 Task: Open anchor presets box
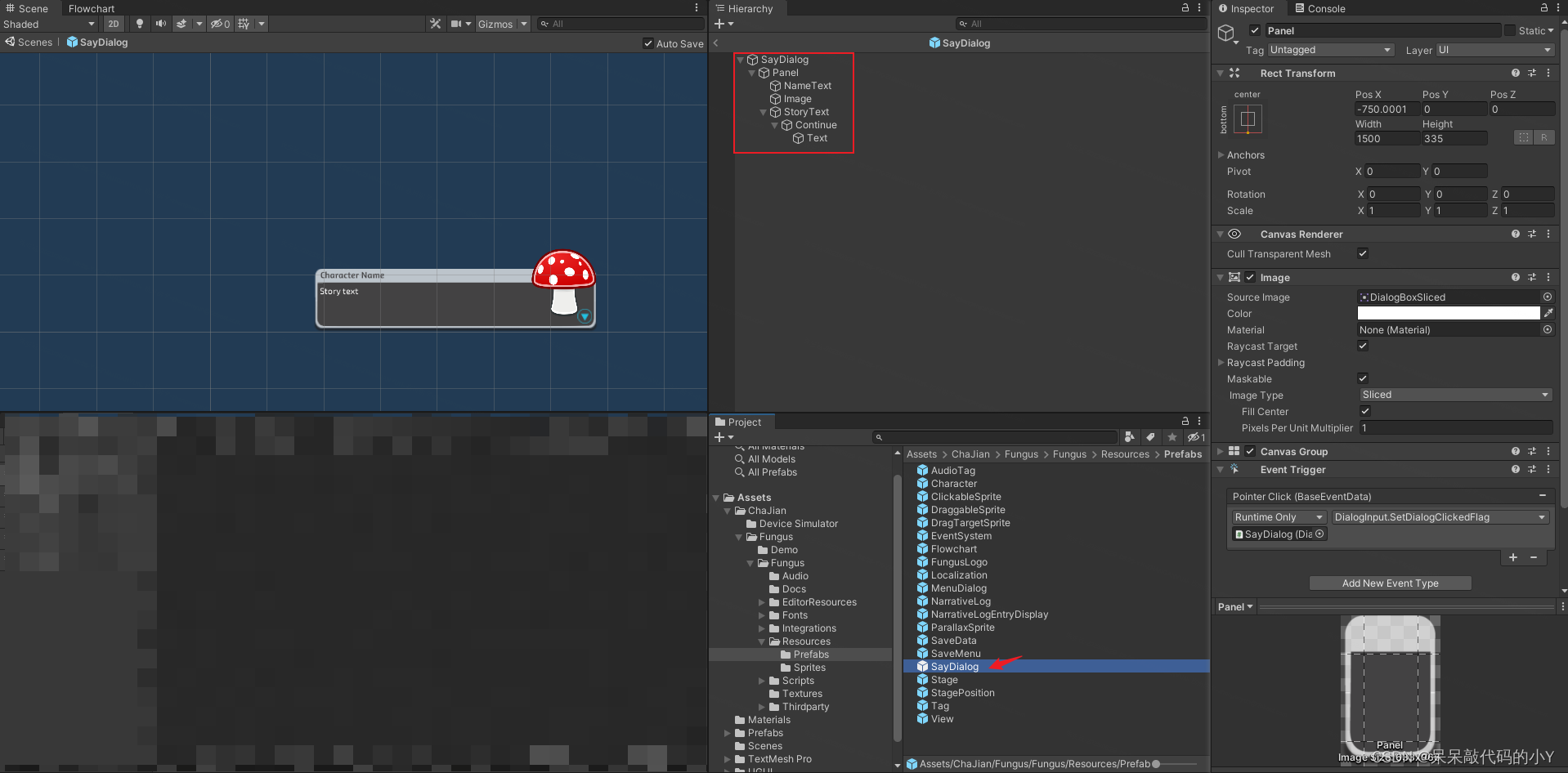coord(1248,119)
